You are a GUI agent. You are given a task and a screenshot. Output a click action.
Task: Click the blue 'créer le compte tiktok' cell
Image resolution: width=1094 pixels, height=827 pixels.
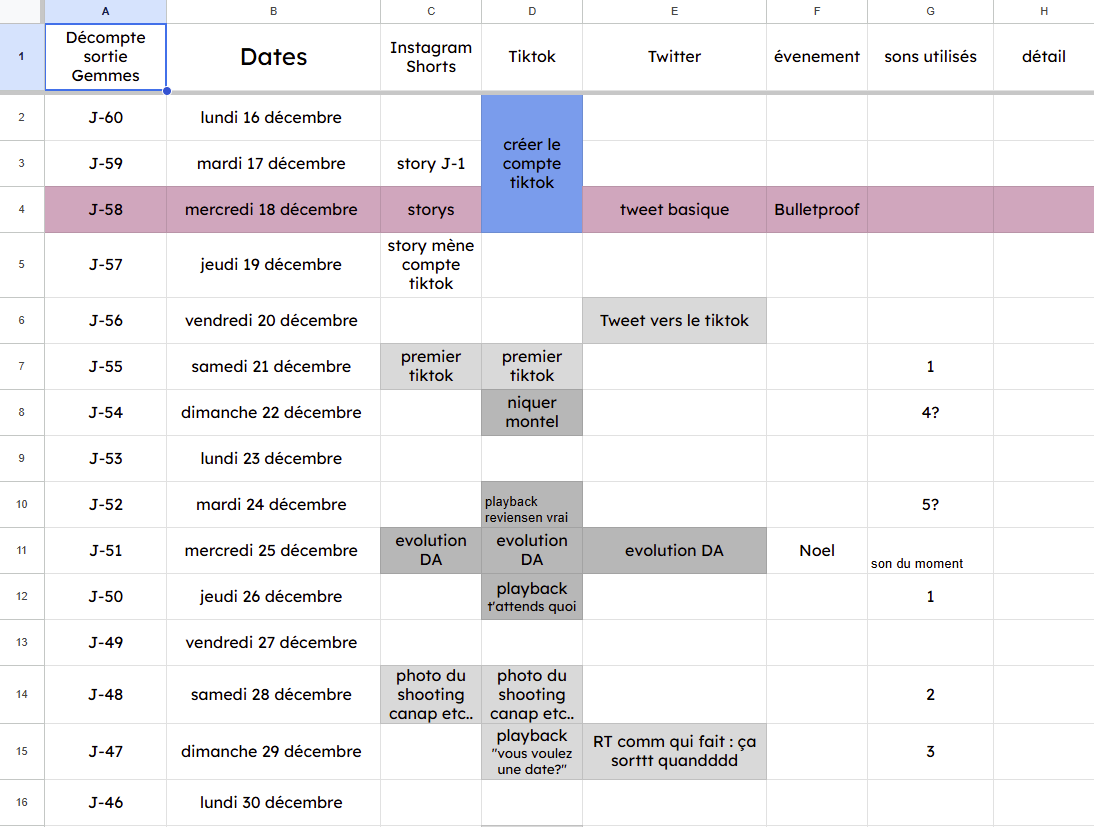pos(531,164)
